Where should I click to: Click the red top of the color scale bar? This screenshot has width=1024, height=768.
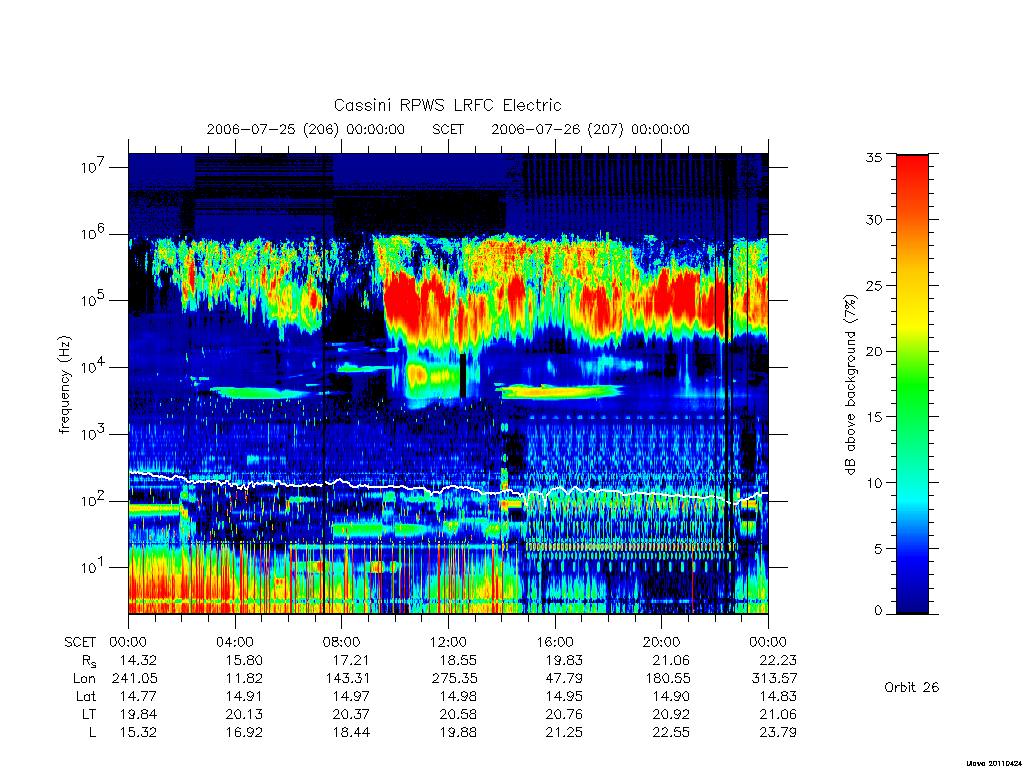pos(912,165)
